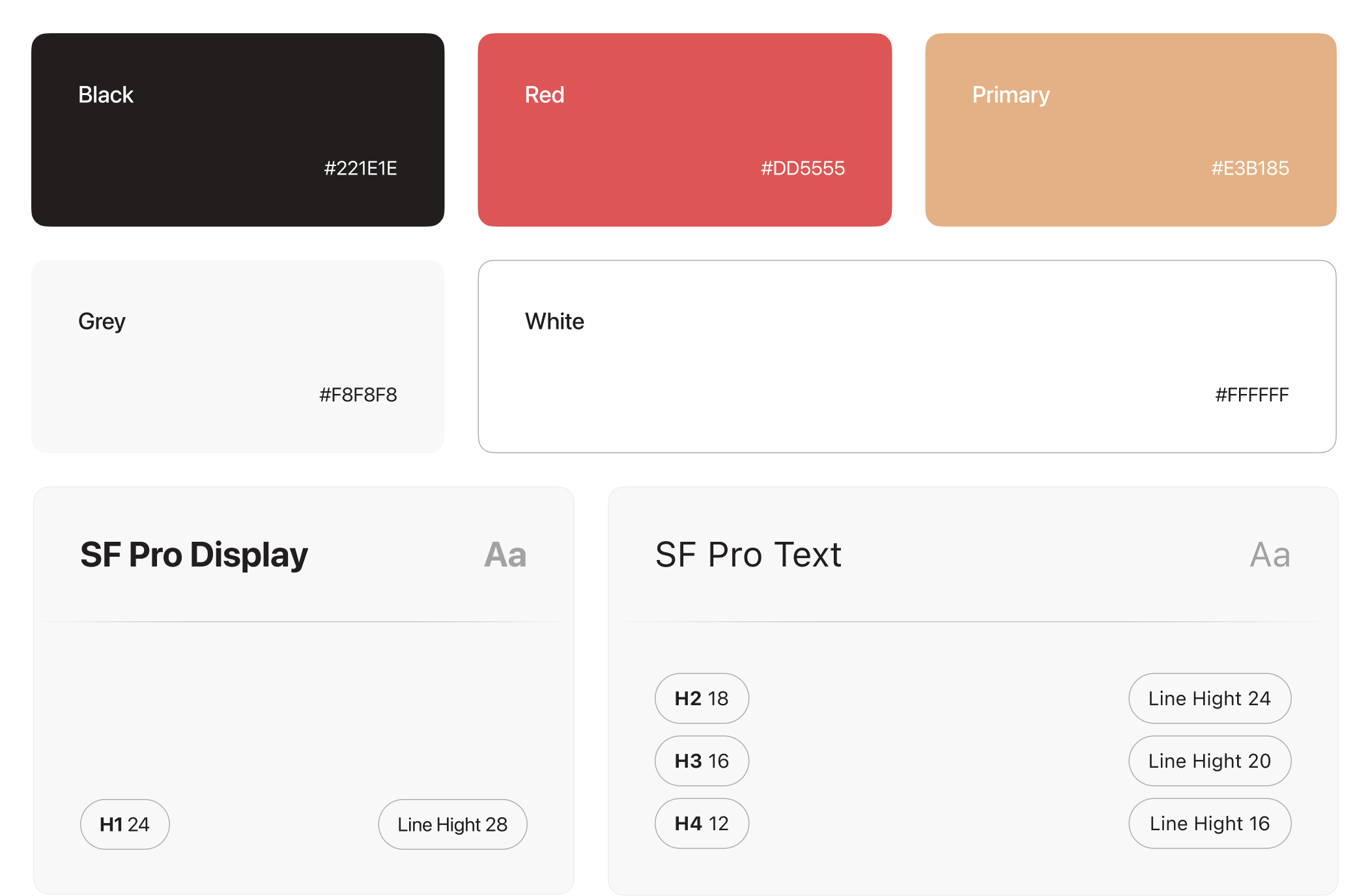This screenshot has width=1368, height=896.
Task: Click the SF Pro Display heading
Action: point(194,555)
